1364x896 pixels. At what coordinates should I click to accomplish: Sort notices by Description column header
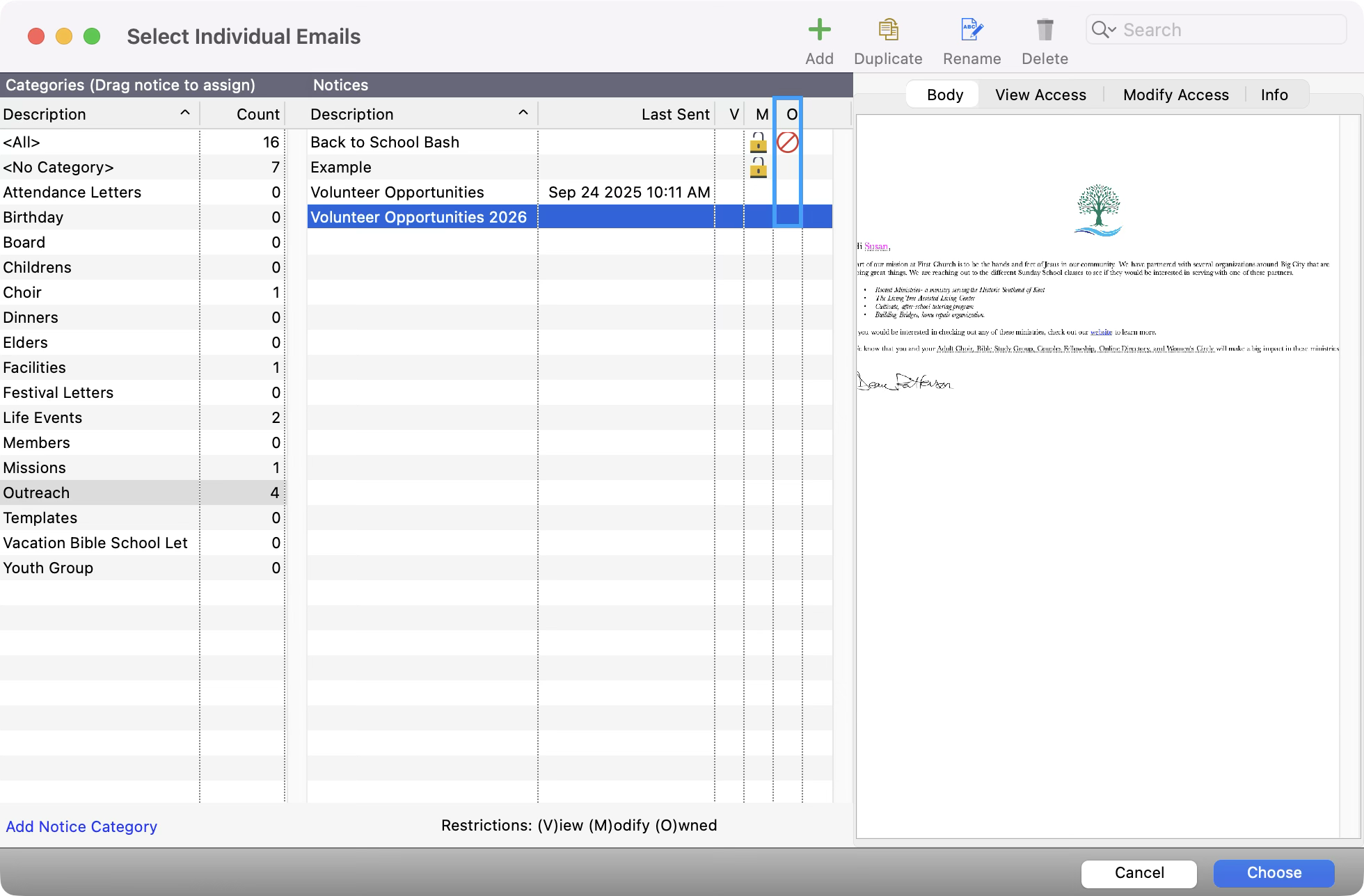point(422,114)
